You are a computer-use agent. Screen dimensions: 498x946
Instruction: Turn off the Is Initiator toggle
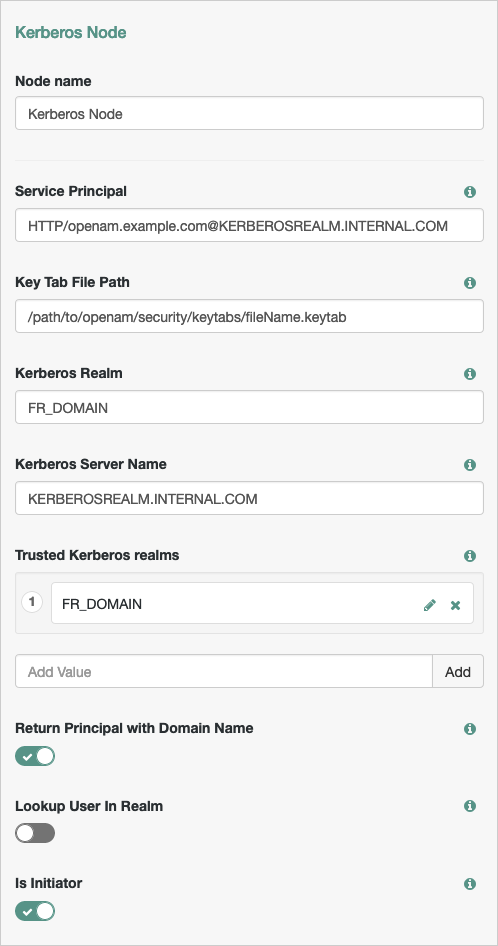(x=35, y=911)
